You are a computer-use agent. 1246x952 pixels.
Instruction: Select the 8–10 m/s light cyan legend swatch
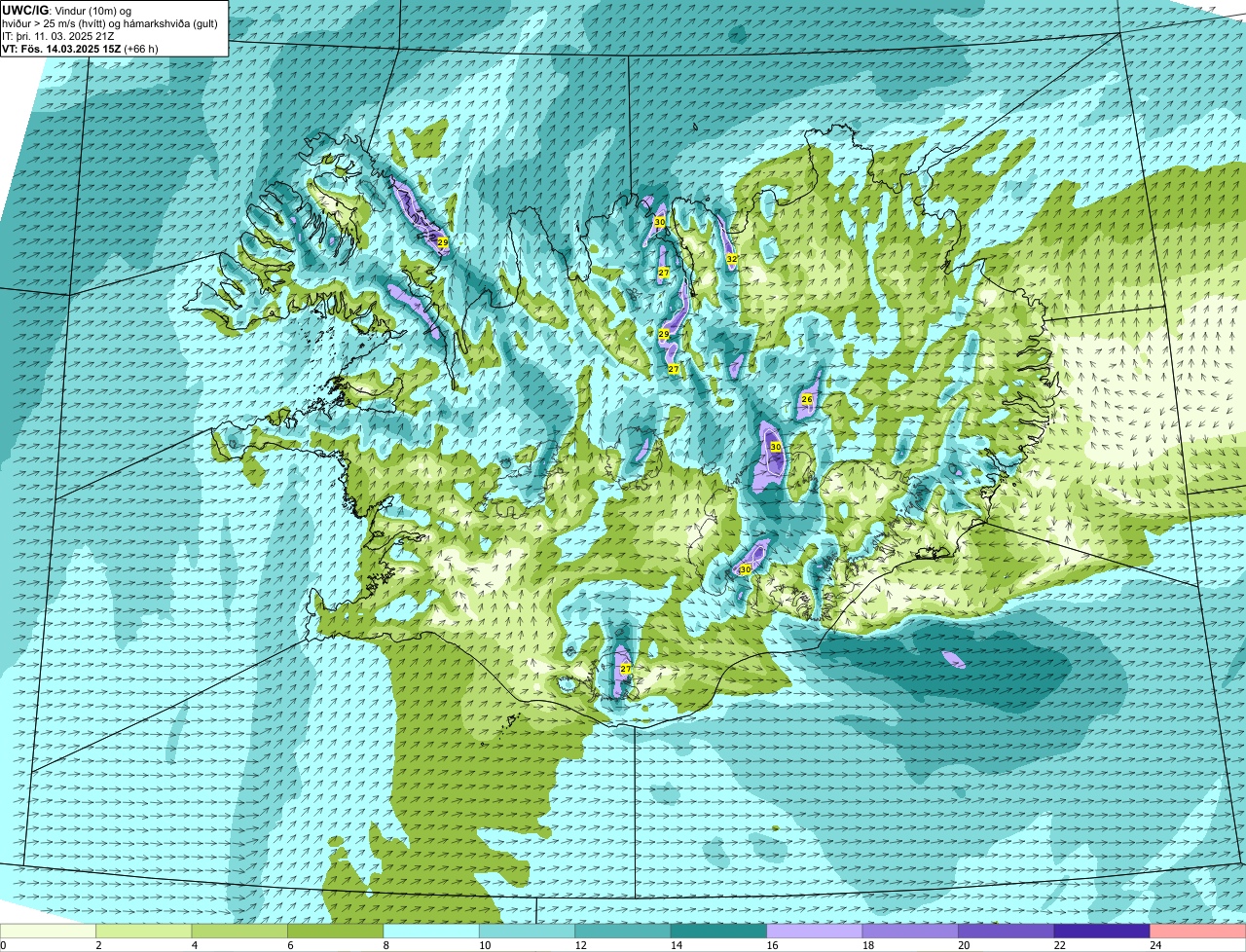tap(431, 932)
